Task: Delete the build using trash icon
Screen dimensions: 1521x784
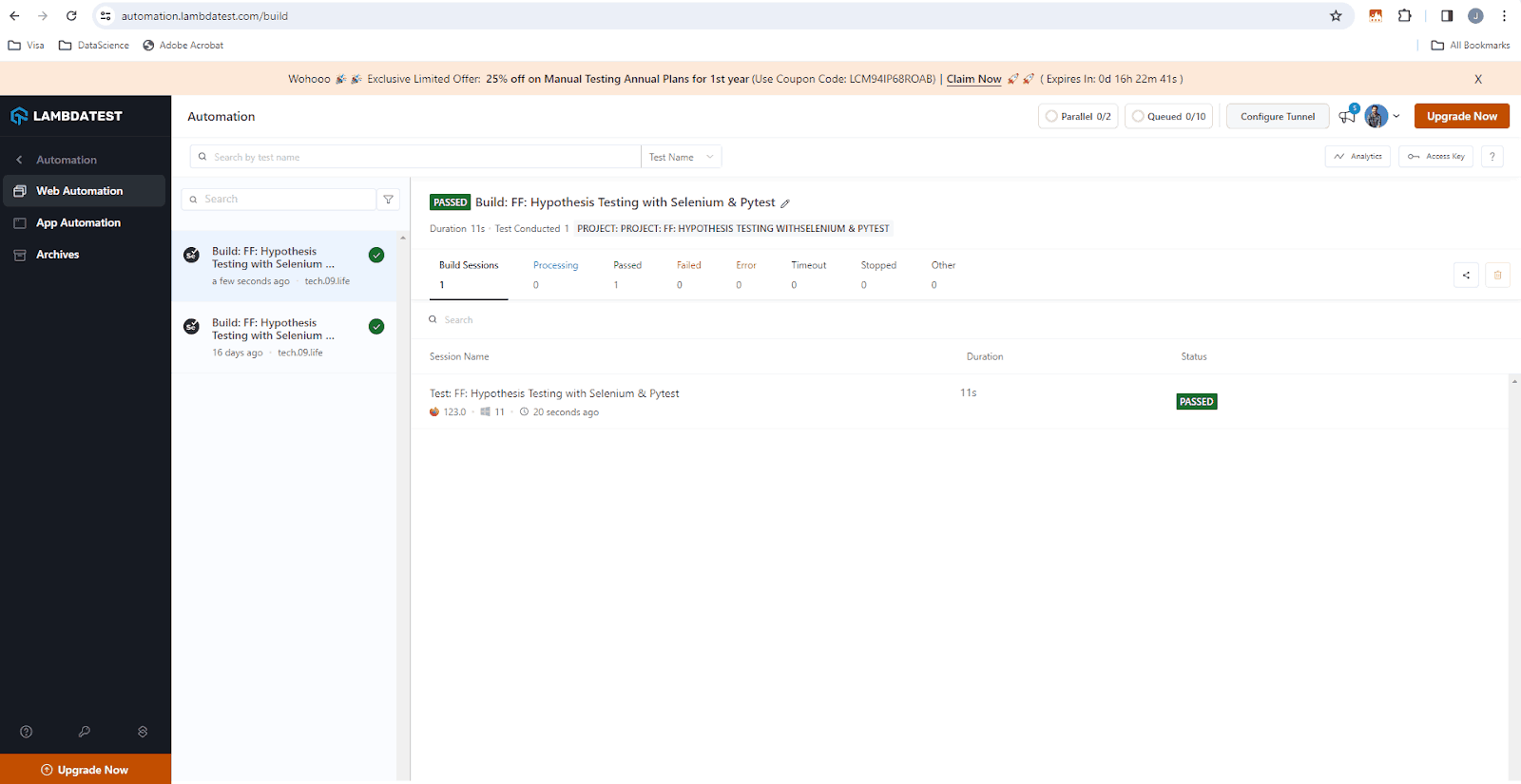Action: click(x=1497, y=276)
